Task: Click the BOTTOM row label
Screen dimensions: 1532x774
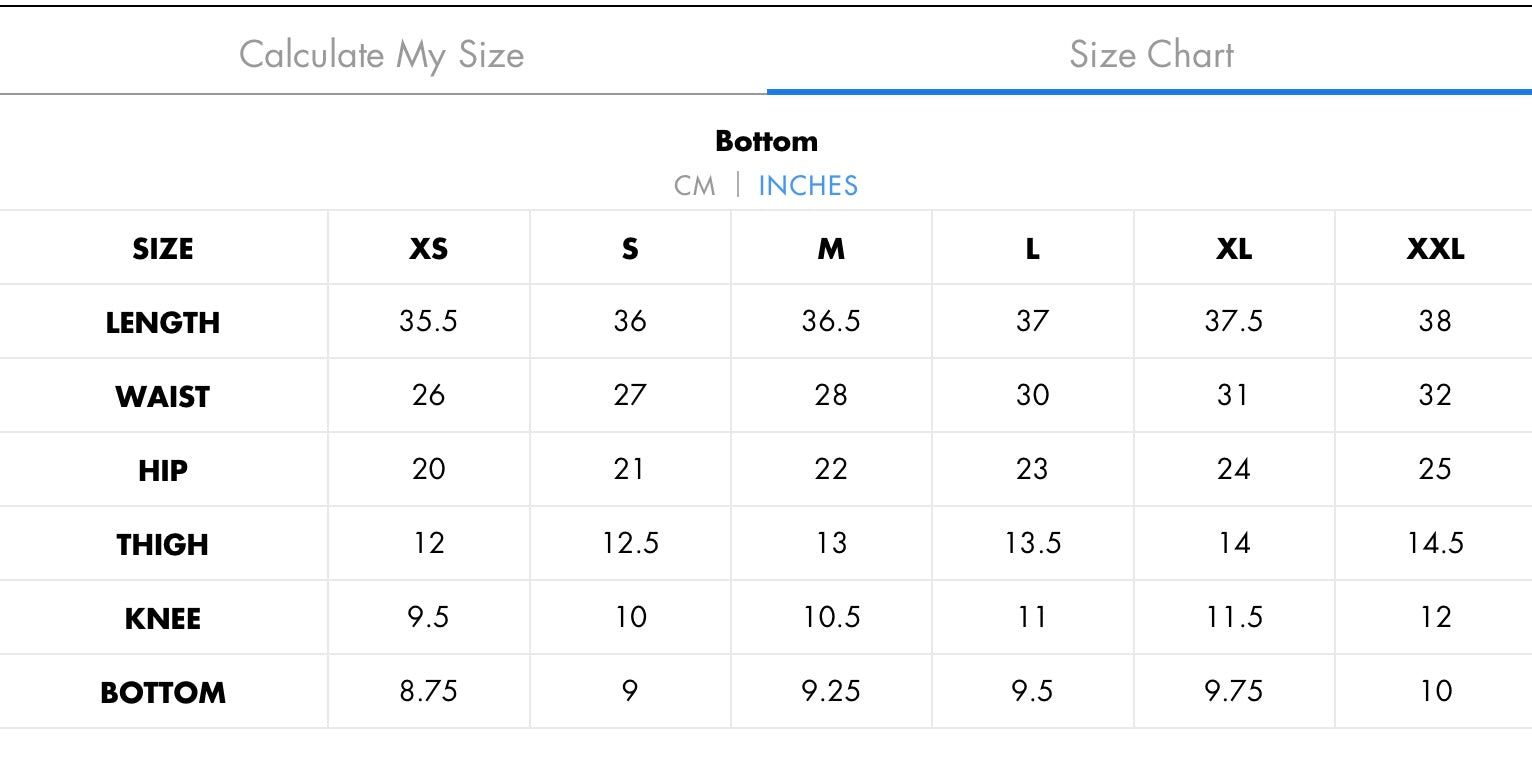Action: point(163,692)
